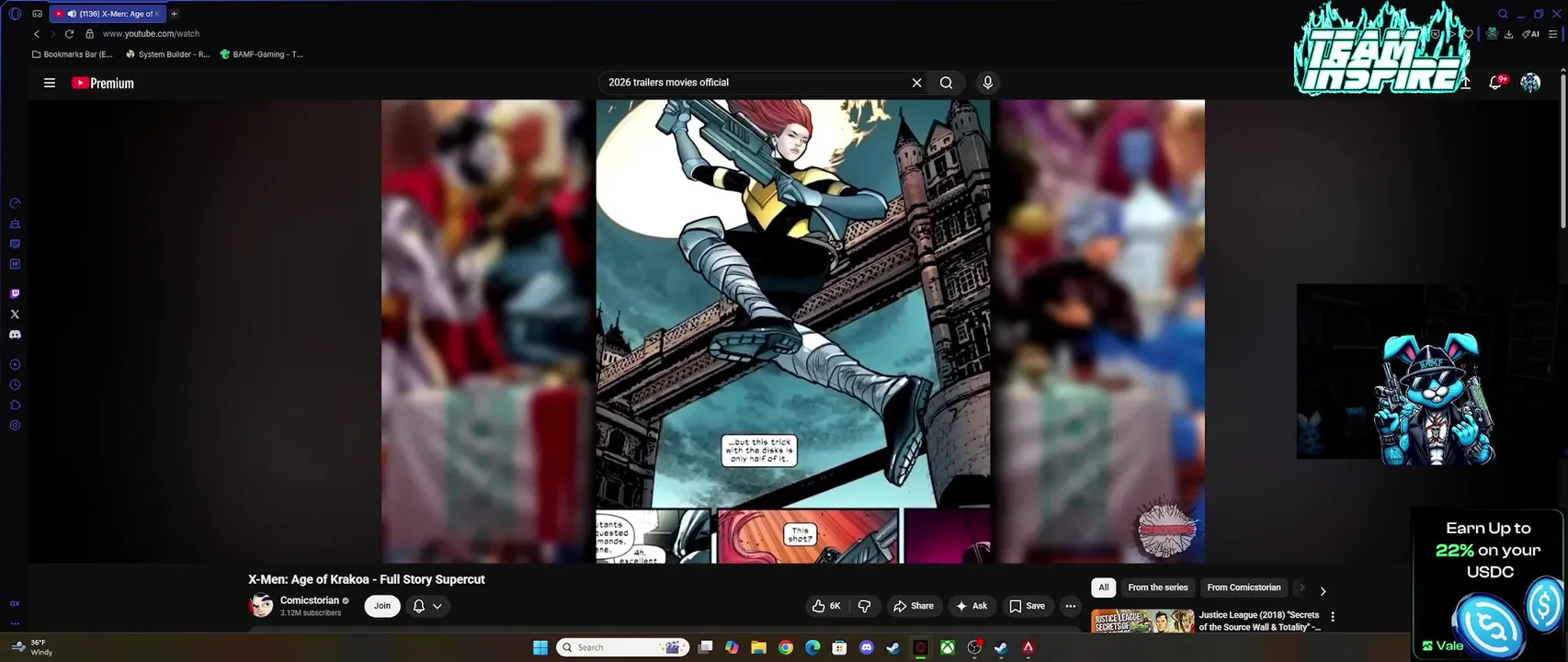
Task: Click the Ask button
Action: [971, 606]
